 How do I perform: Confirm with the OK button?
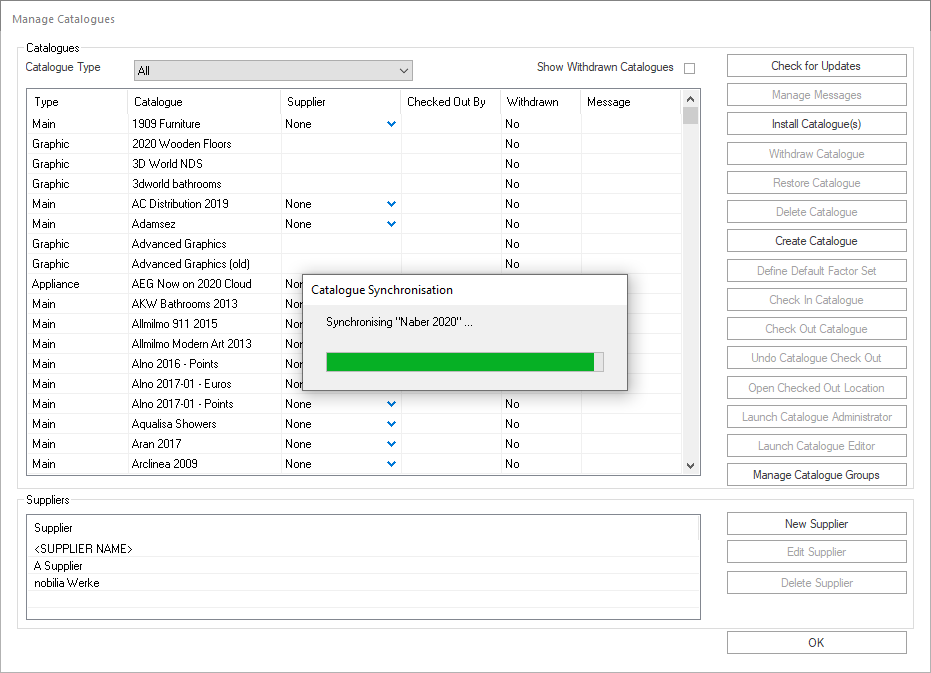[x=816, y=643]
